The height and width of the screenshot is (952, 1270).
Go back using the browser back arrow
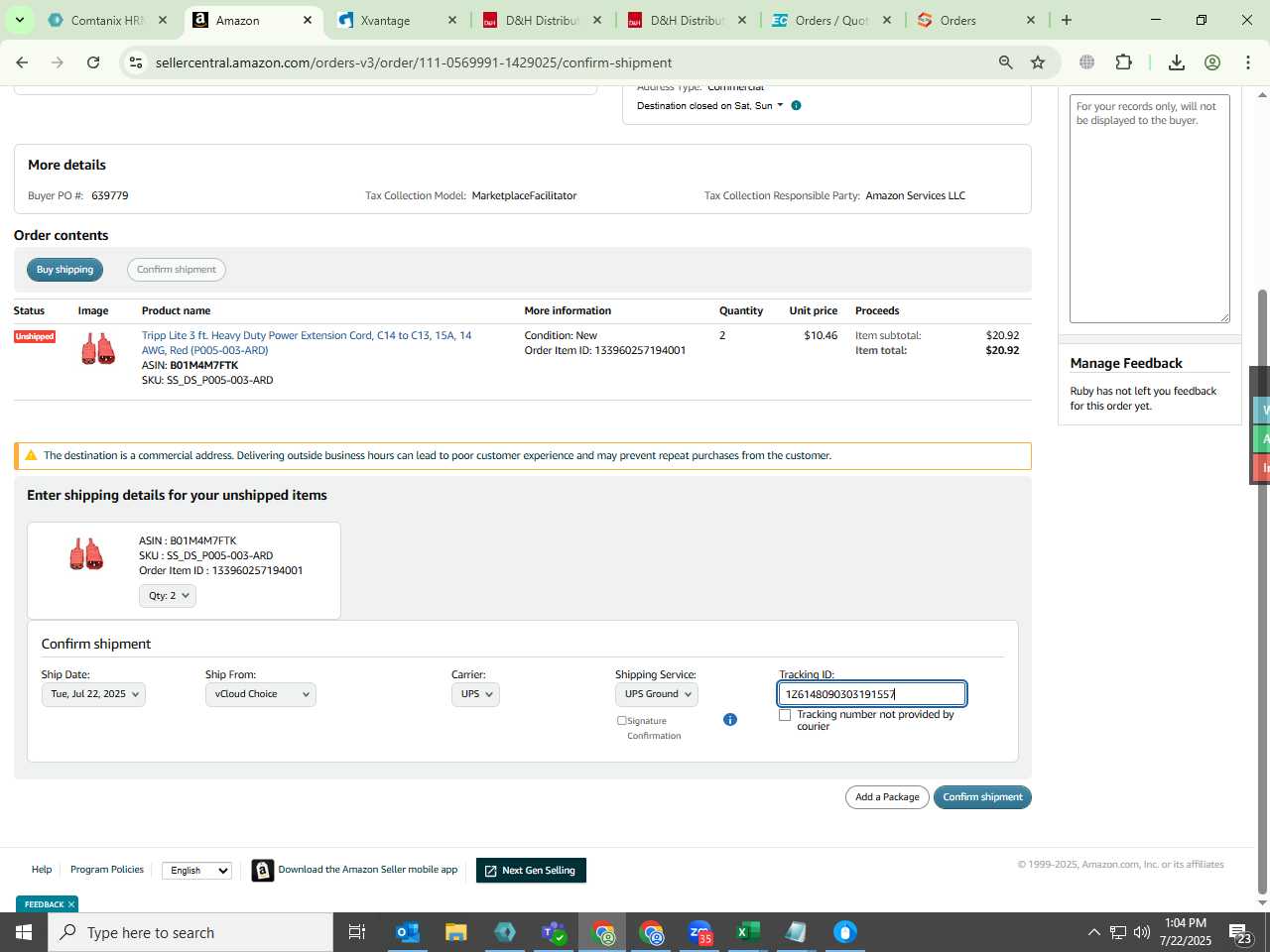coord(22,62)
